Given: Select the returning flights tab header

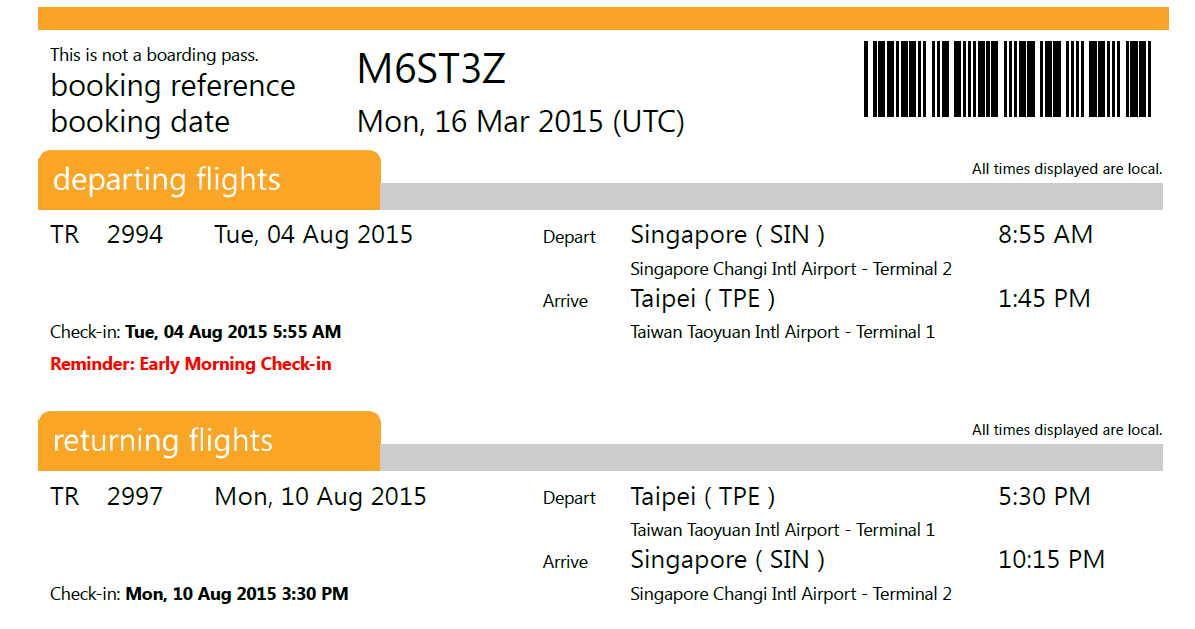Looking at the screenshot, I should pyautogui.click(x=209, y=441).
